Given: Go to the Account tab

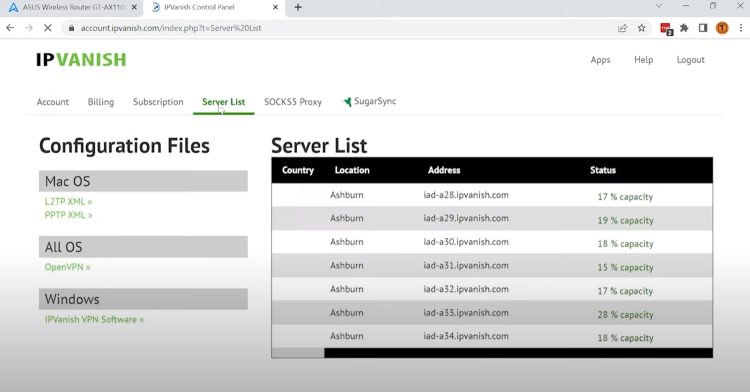Looking at the screenshot, I should coord(53,102).
